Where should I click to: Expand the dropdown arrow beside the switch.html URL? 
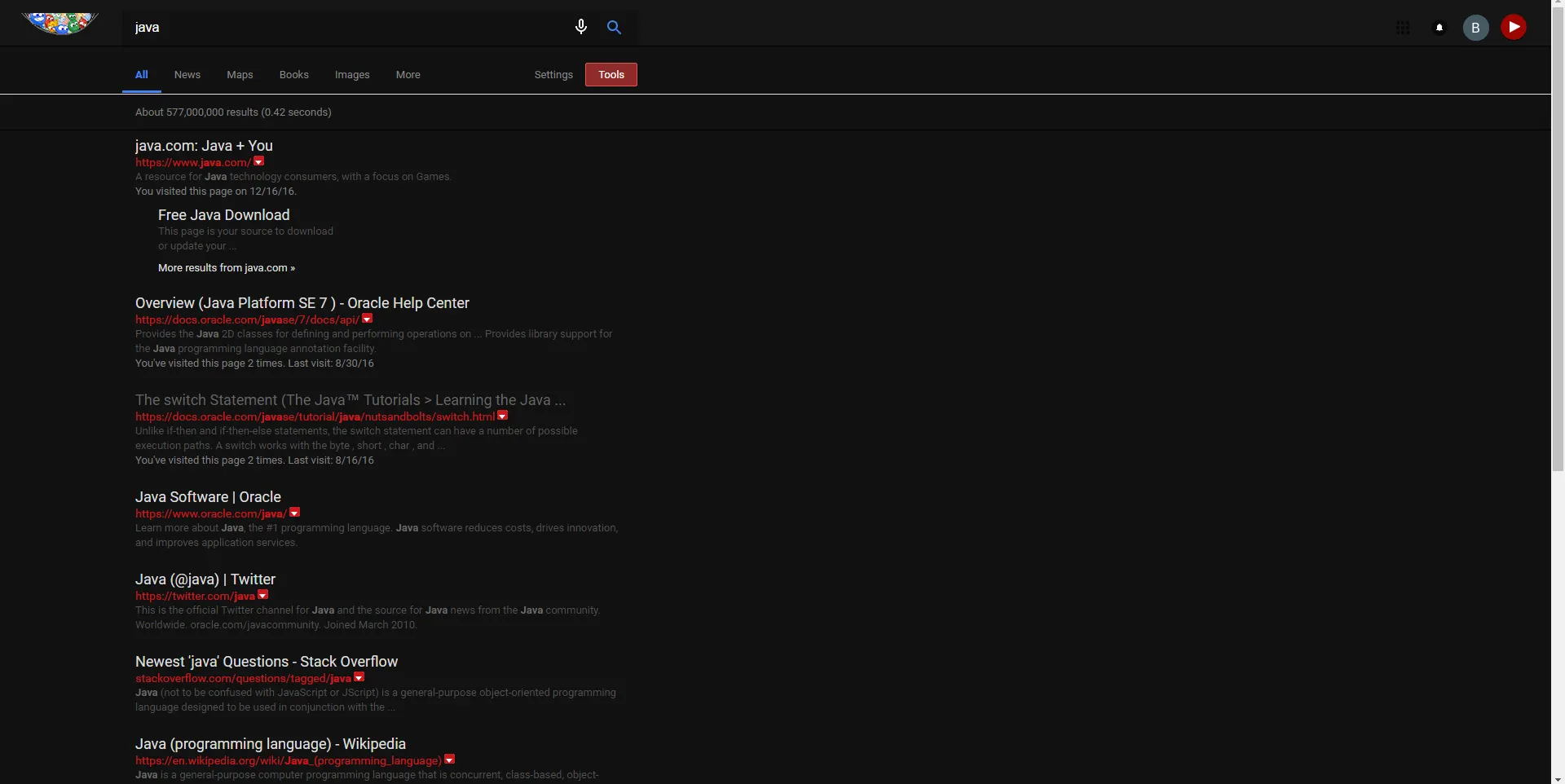(x=503, y=416)
